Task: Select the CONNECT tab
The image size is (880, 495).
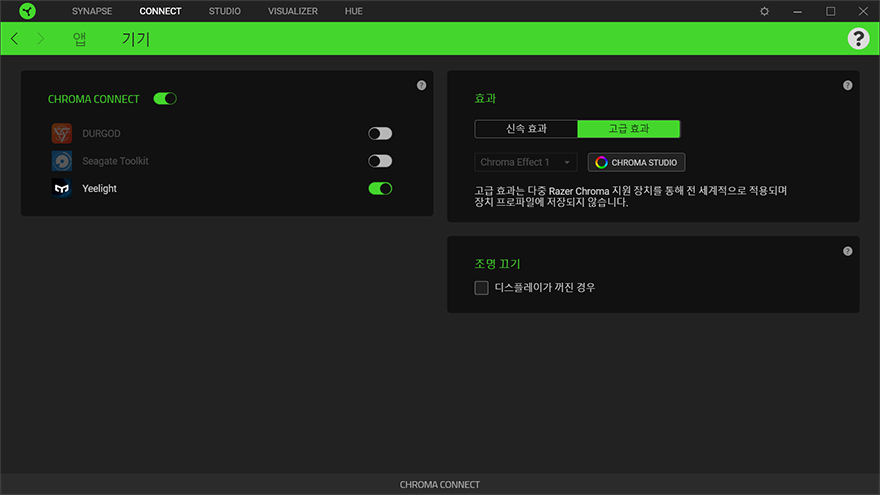Action: click(x=161, y=11)
